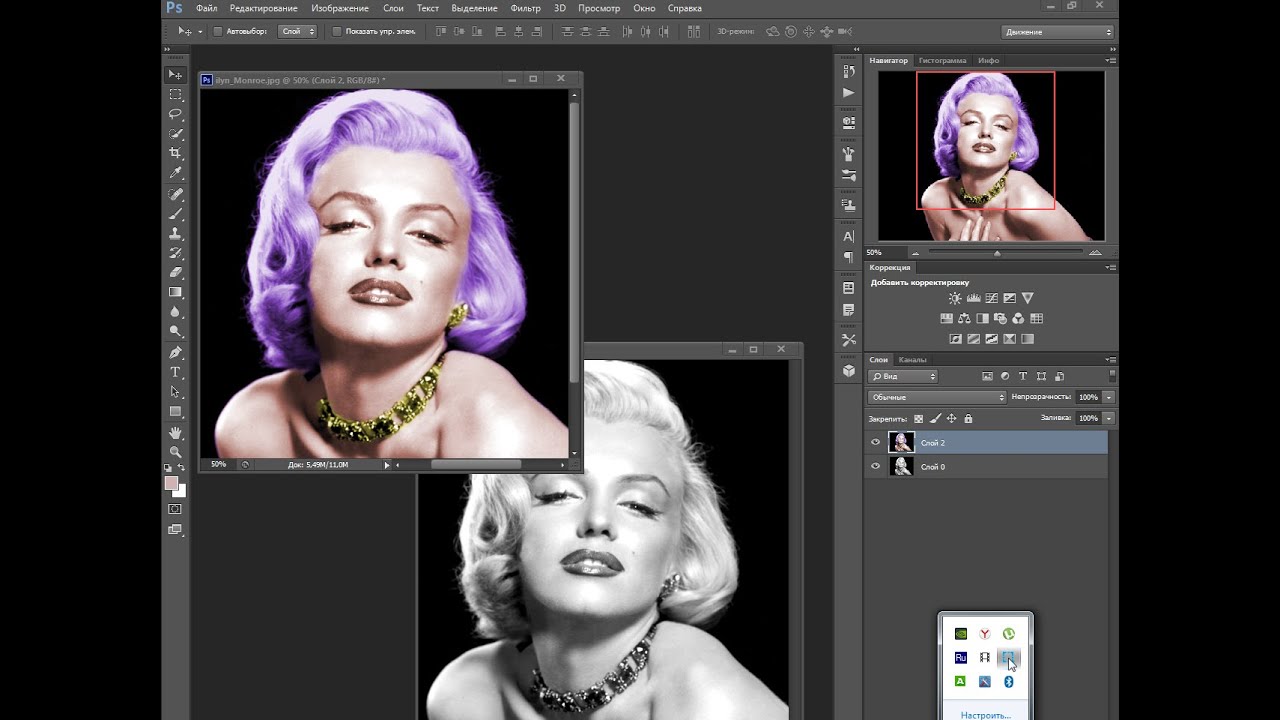
Task: Select the Rectangular Marquee tool
Action: click(176, 94)
